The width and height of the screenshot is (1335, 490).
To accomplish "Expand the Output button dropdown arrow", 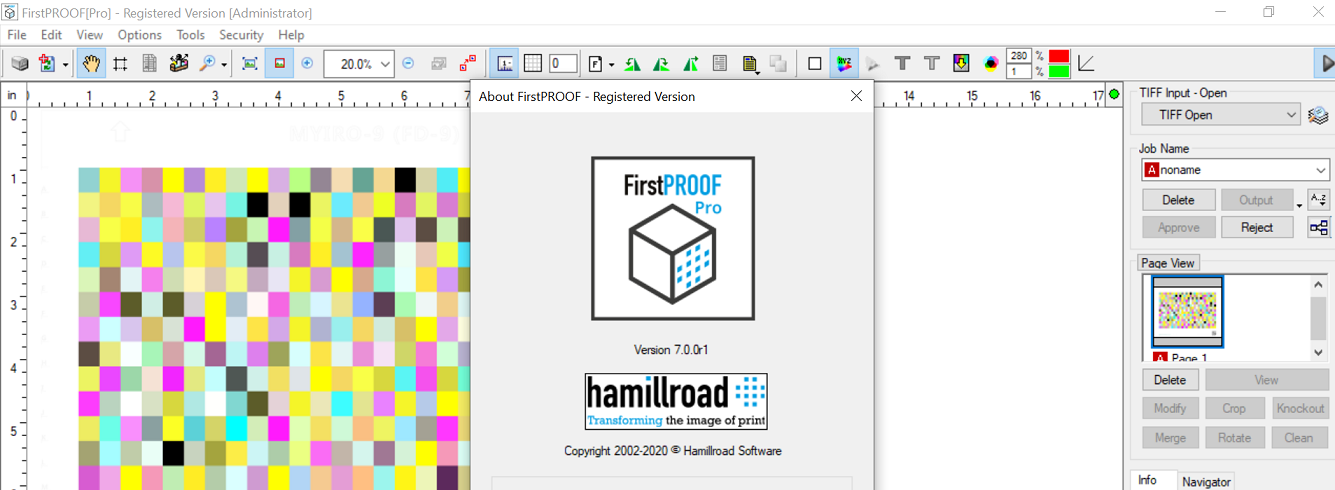I will click(1299, 204).
